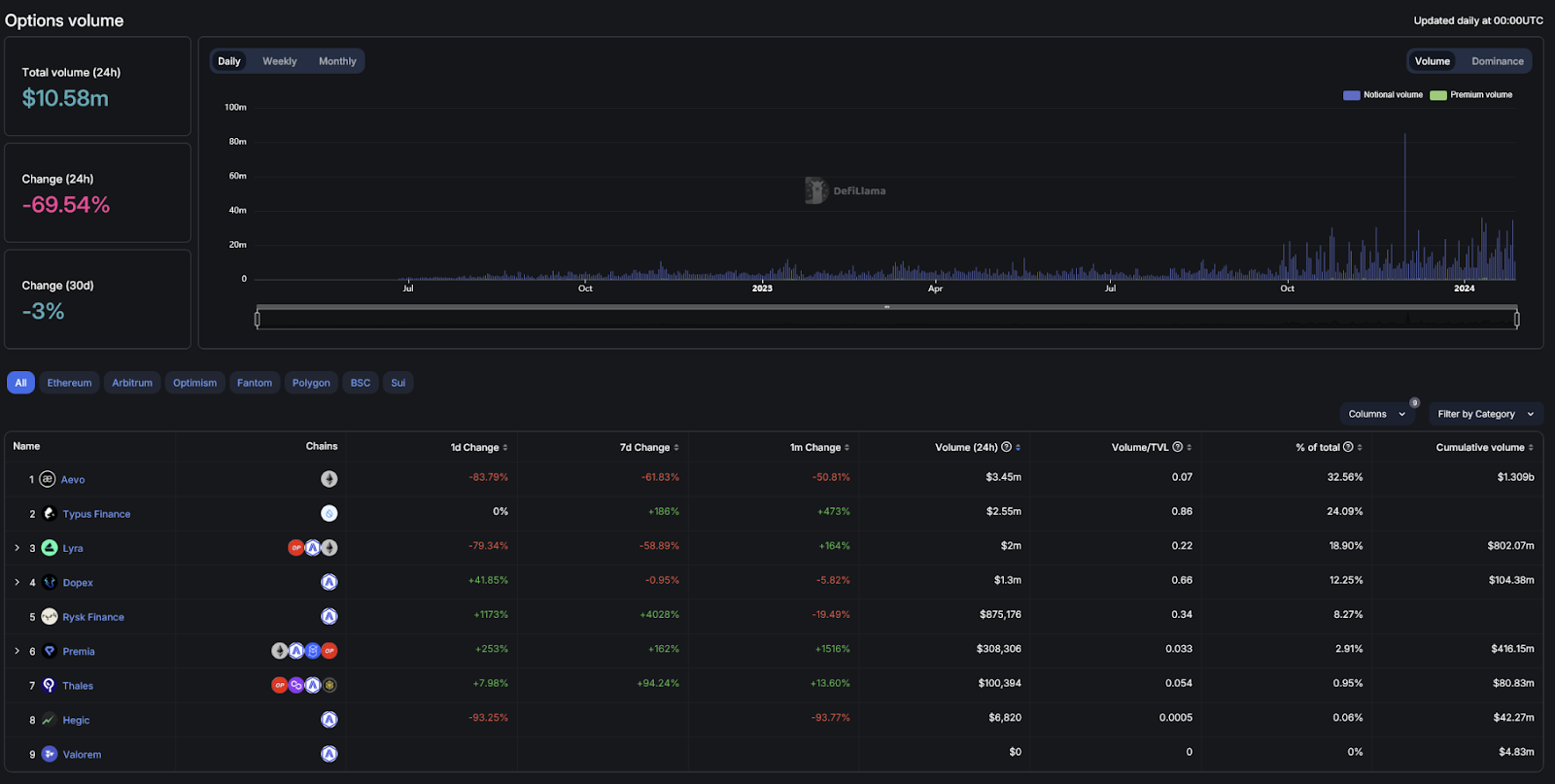Click the Hegic logo icon

point(50,720)
